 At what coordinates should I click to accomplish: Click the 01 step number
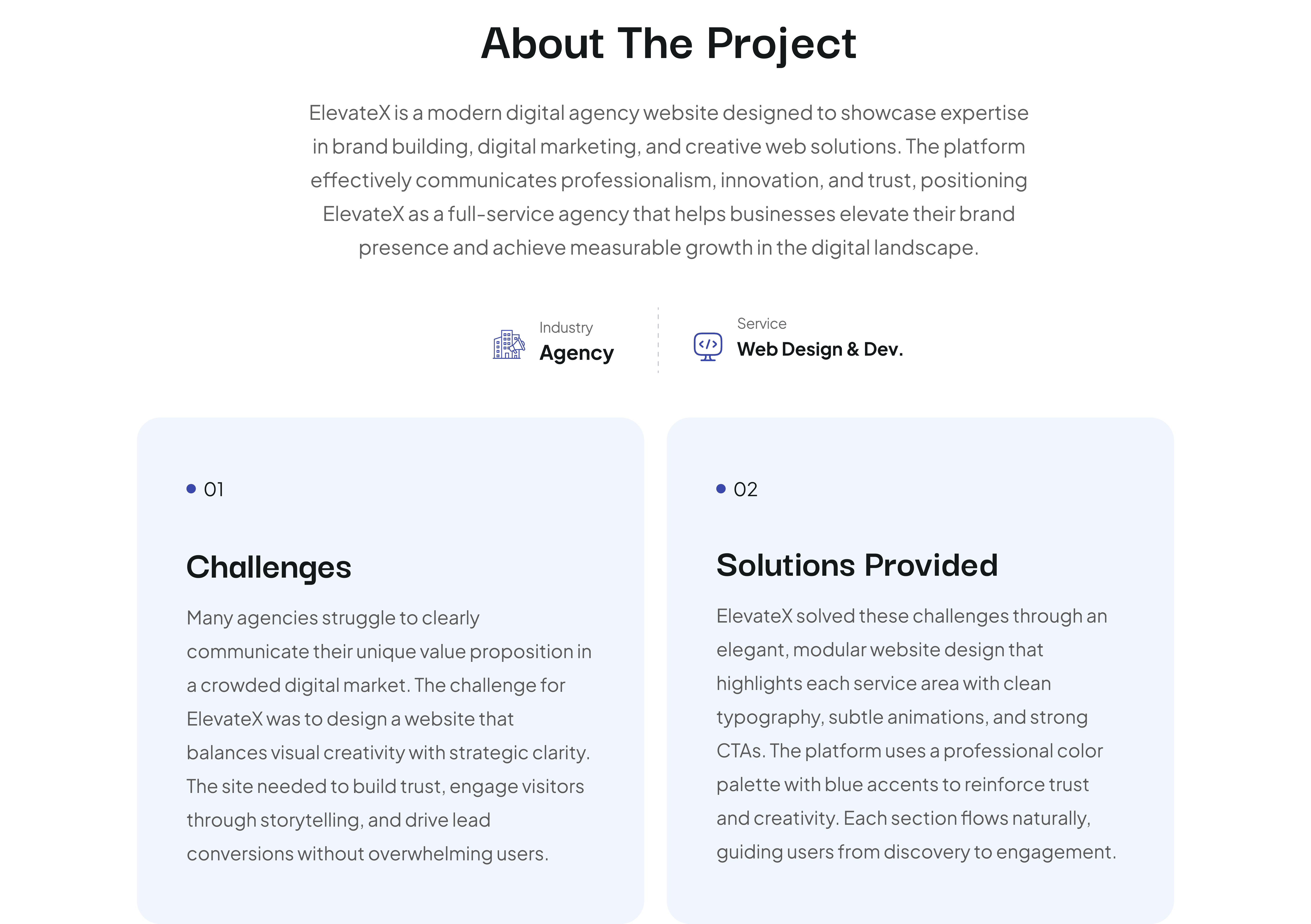[x=214, y=489]
